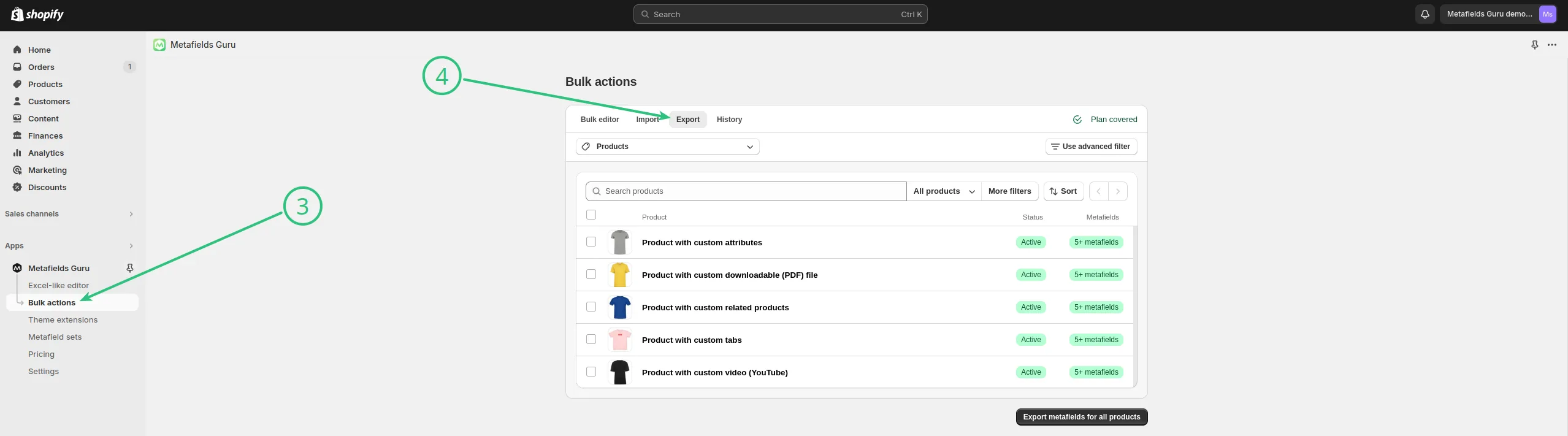Click the Analytics bar chart icon
Viewport: 1568px width, 436px height.
coord(17,153)
